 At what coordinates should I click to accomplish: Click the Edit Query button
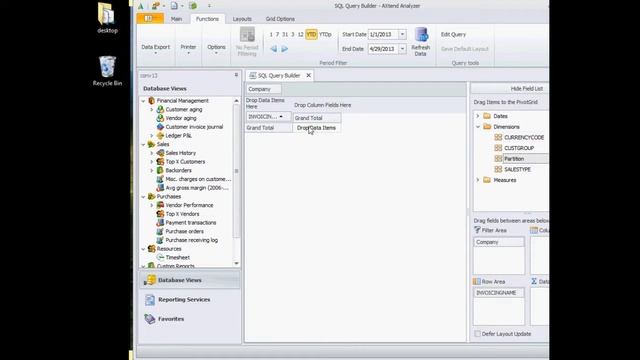[x=453, y=35]
